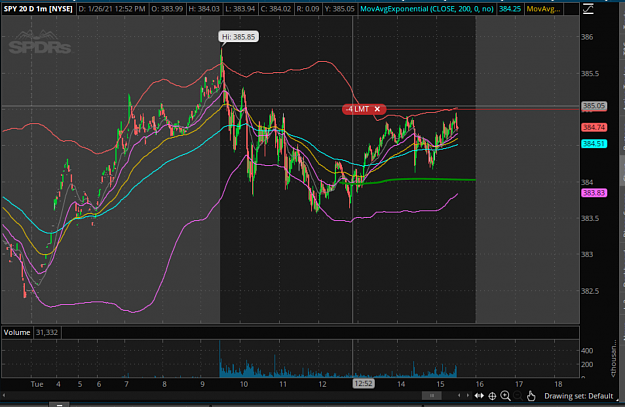
Task: Open the chart mode icon at top right
Action: 588,9
